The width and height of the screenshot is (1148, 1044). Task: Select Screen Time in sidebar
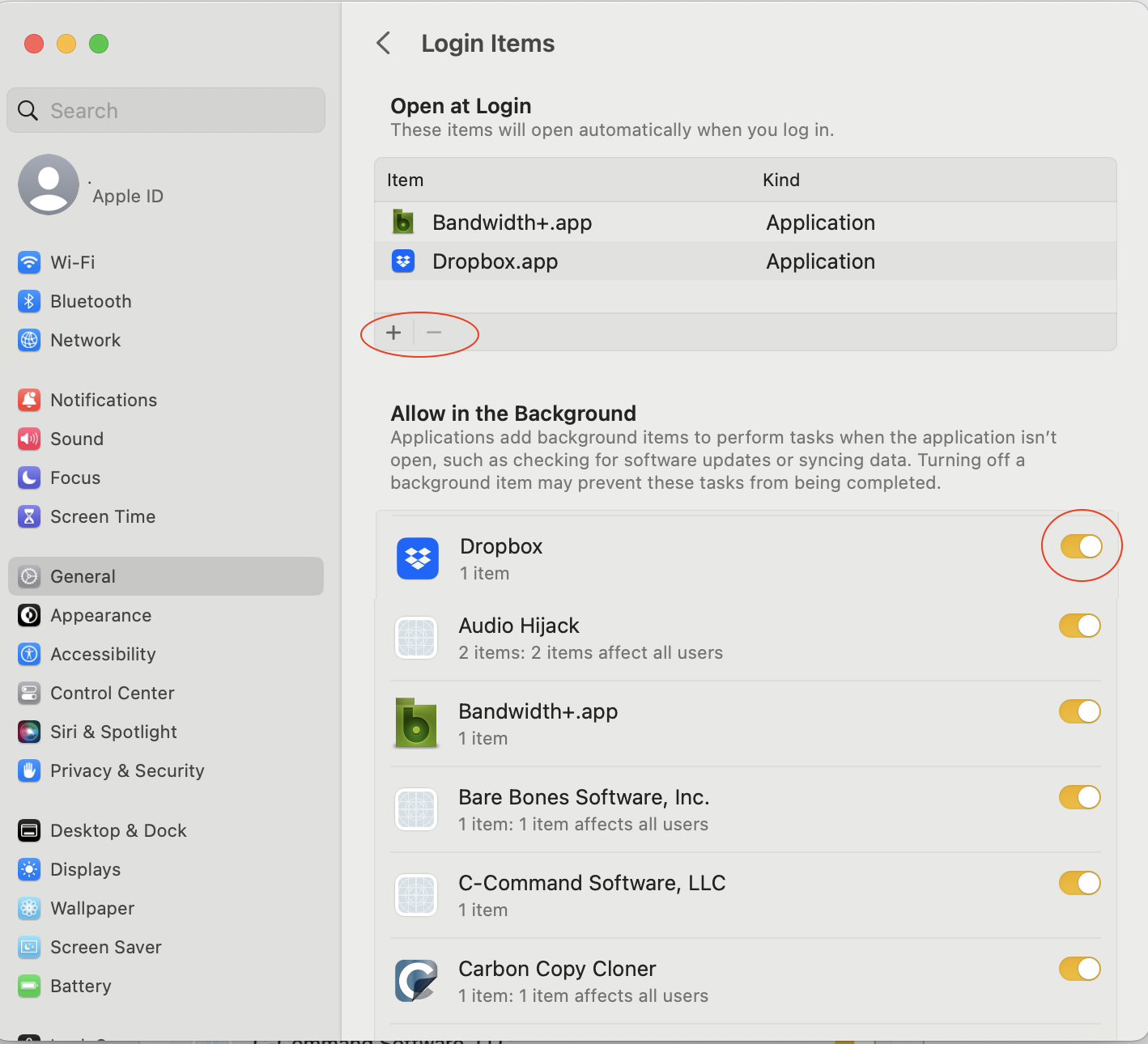tap(166, 516)
